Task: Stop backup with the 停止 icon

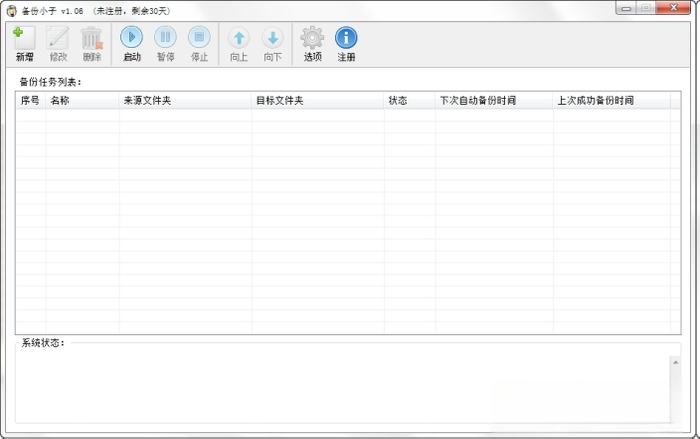Action: click(x=199, y=38)
